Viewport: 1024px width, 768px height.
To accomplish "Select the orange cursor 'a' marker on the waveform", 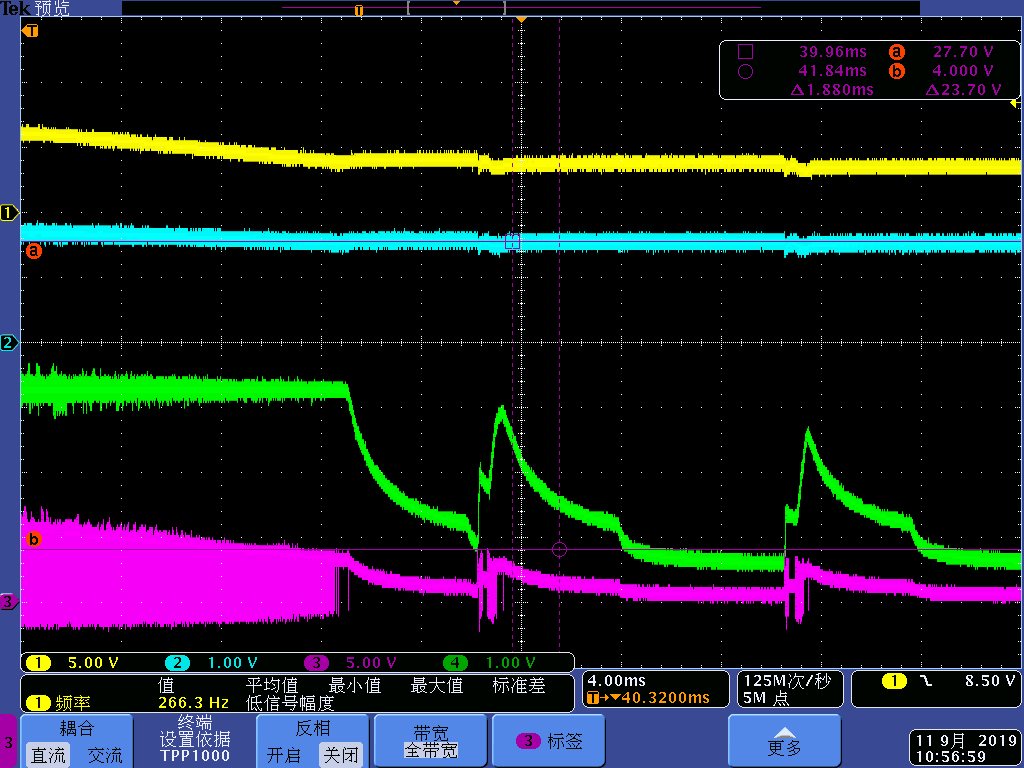I will pyautogui.click(x=34, y=250).
